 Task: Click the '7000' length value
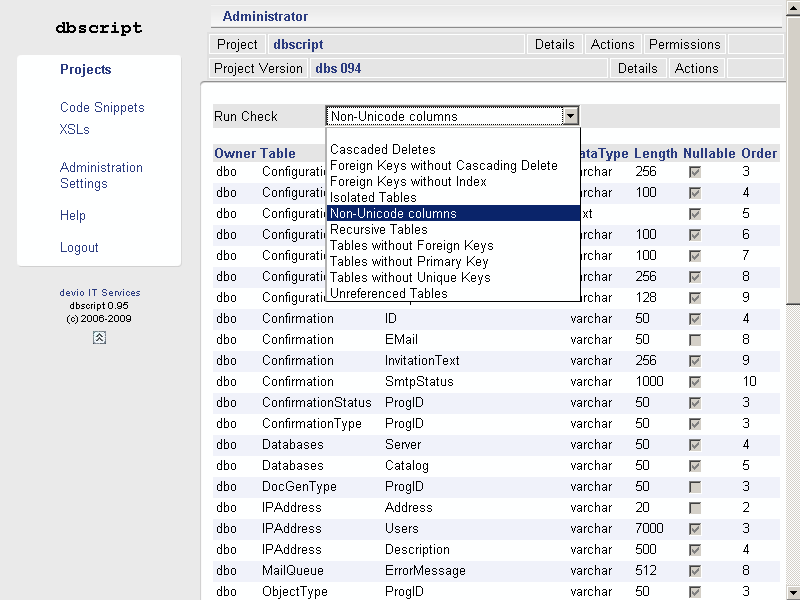[649, 529]
